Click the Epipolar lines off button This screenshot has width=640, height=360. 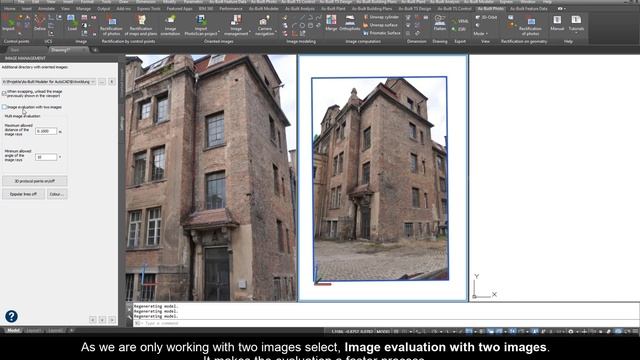pyautogui.click(x=23, y=194)
